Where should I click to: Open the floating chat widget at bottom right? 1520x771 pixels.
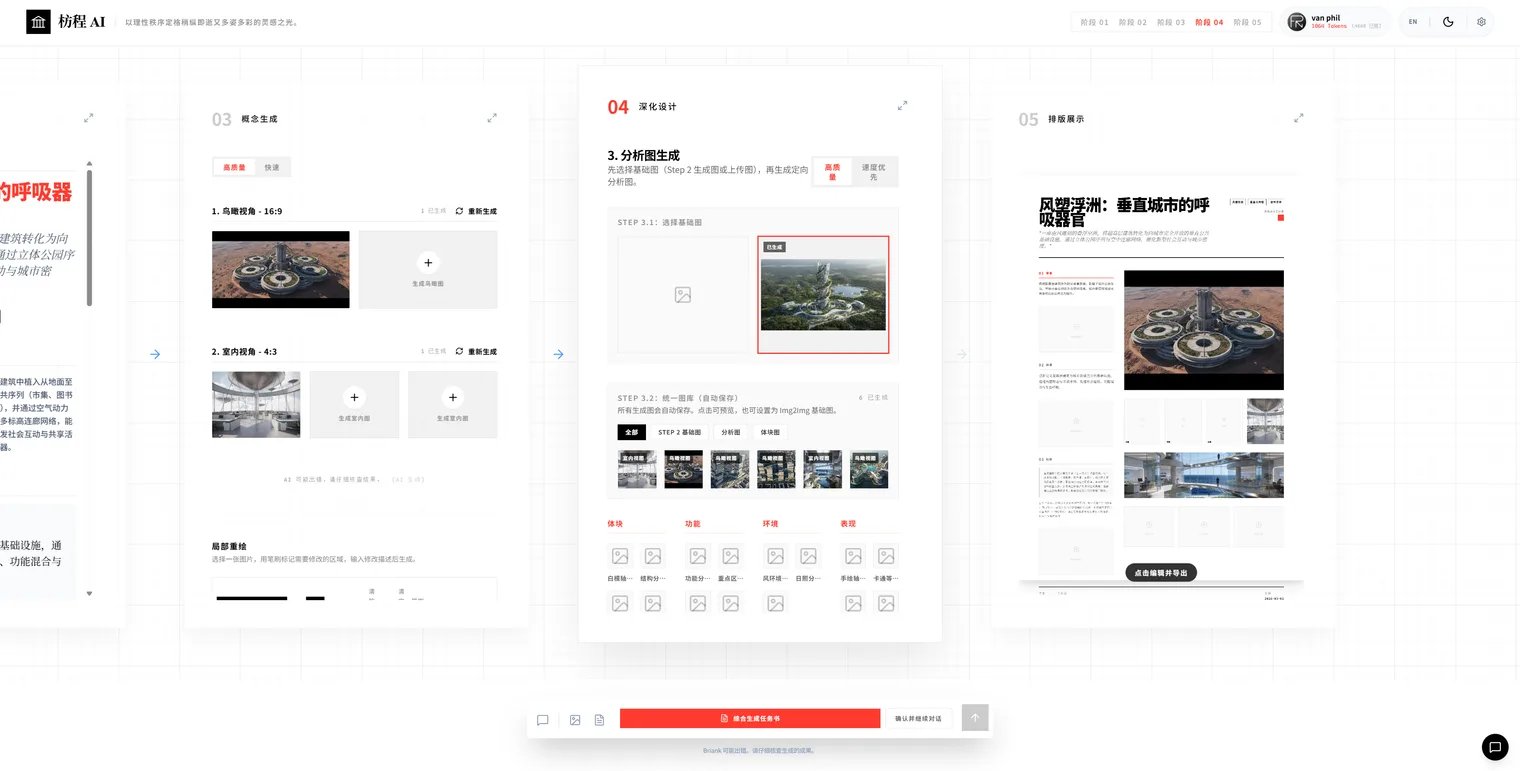coord(1494,746)
